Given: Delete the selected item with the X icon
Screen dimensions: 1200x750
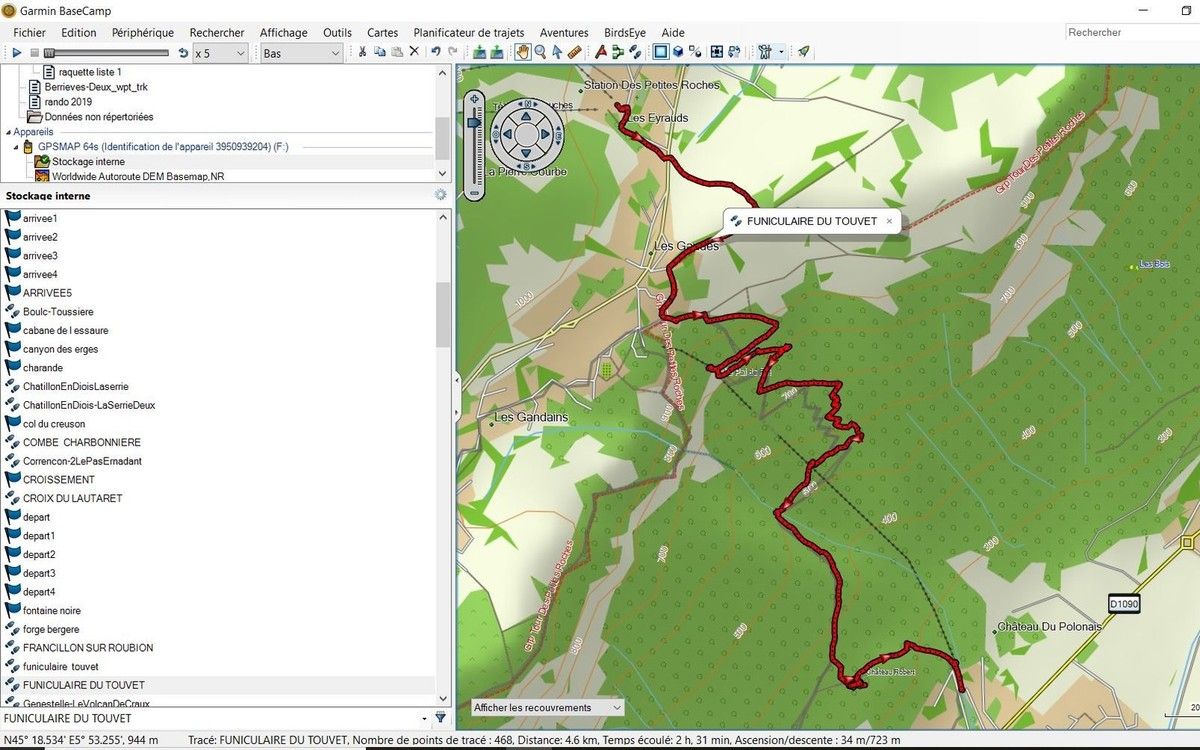Looking at the screenshot, I should click(x=414, y=52).
